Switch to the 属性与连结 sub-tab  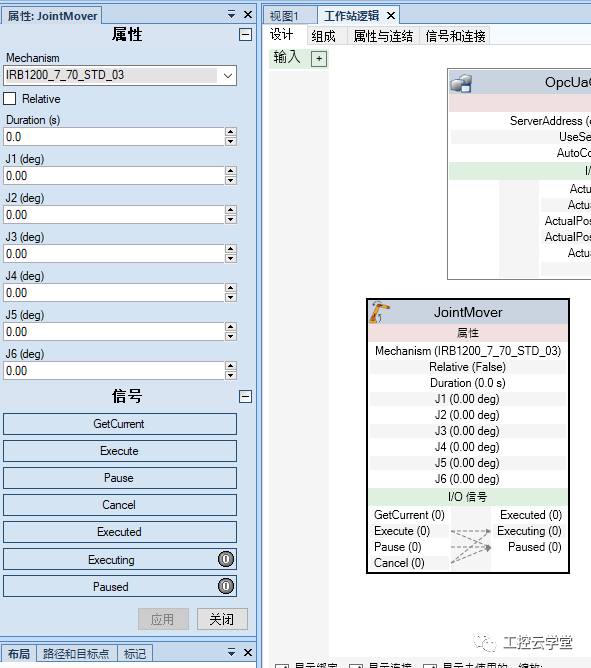click(383, 36)
